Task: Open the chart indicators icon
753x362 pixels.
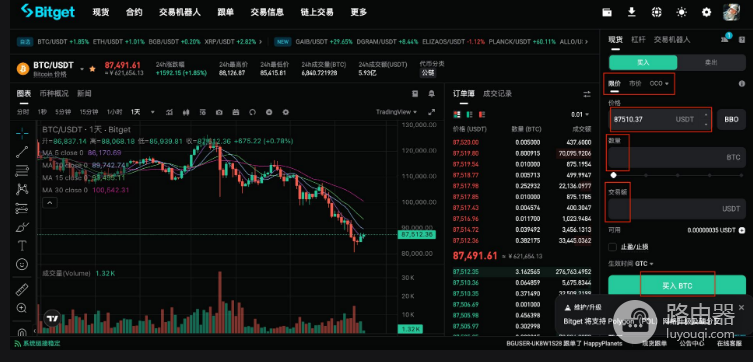Action: (169, 112)
